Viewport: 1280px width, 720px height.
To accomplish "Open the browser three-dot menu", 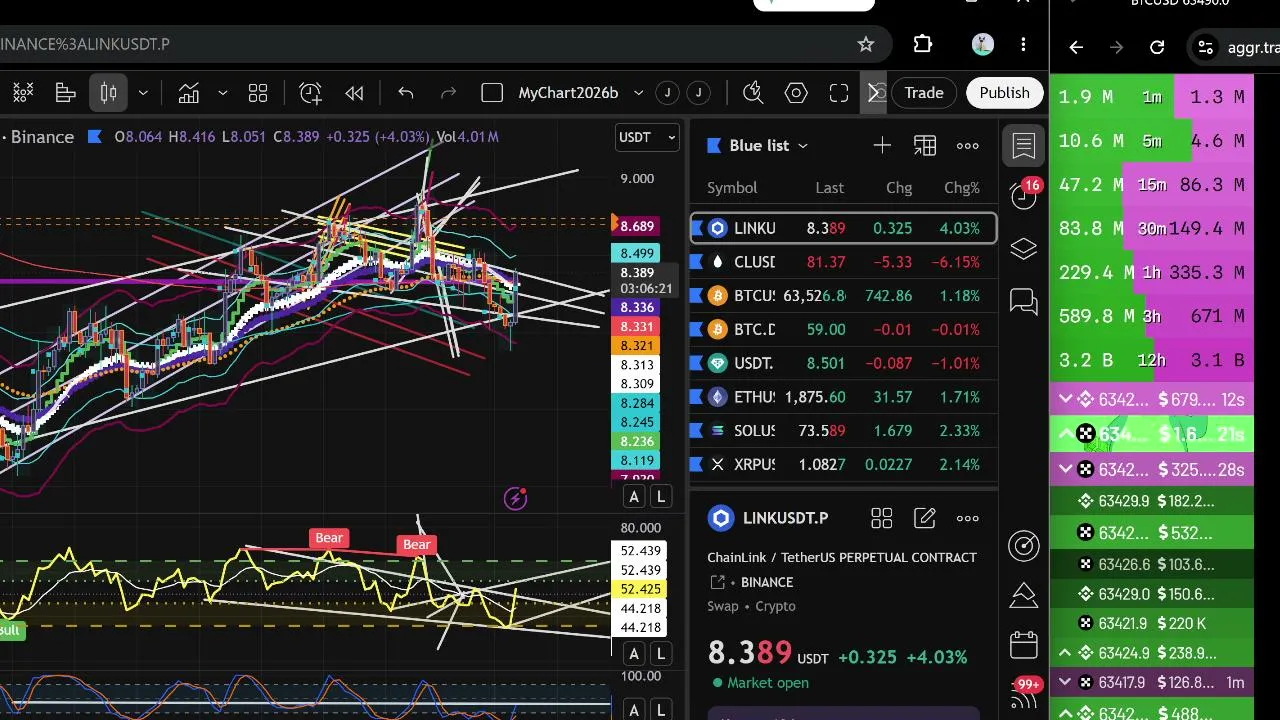I will (x=1023, y=44).
